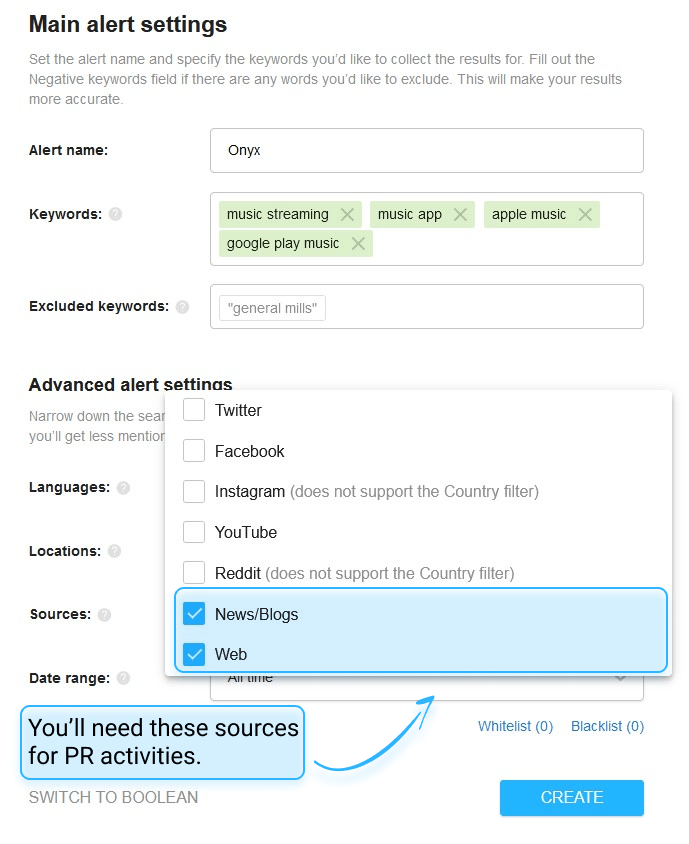Enable the Twitter source checkbox

(x=194, y=409)
